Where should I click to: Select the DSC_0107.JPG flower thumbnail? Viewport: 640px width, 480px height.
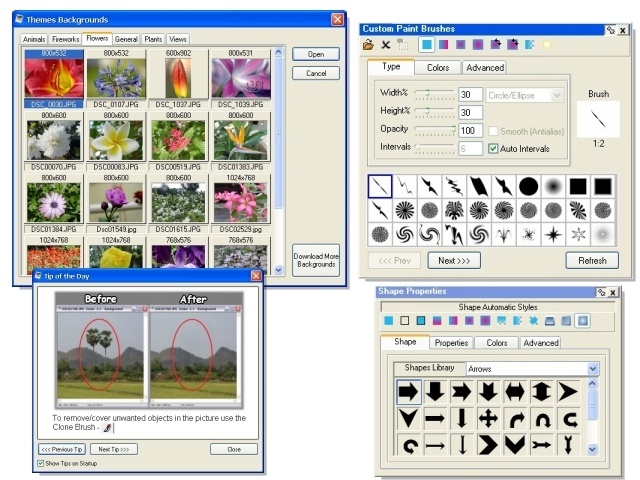116,78
